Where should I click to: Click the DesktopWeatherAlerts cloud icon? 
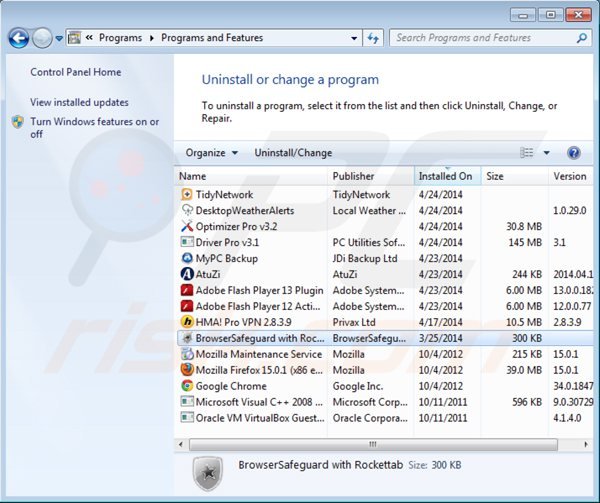point(187,210)
